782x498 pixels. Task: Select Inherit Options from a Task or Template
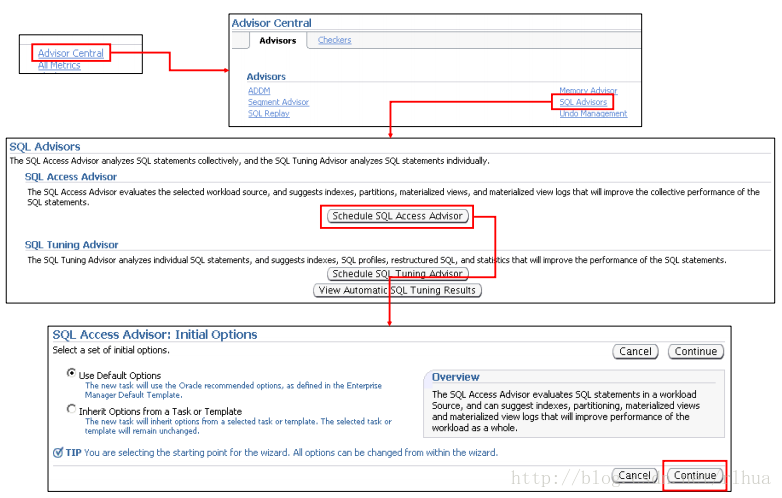pos(71,409)
